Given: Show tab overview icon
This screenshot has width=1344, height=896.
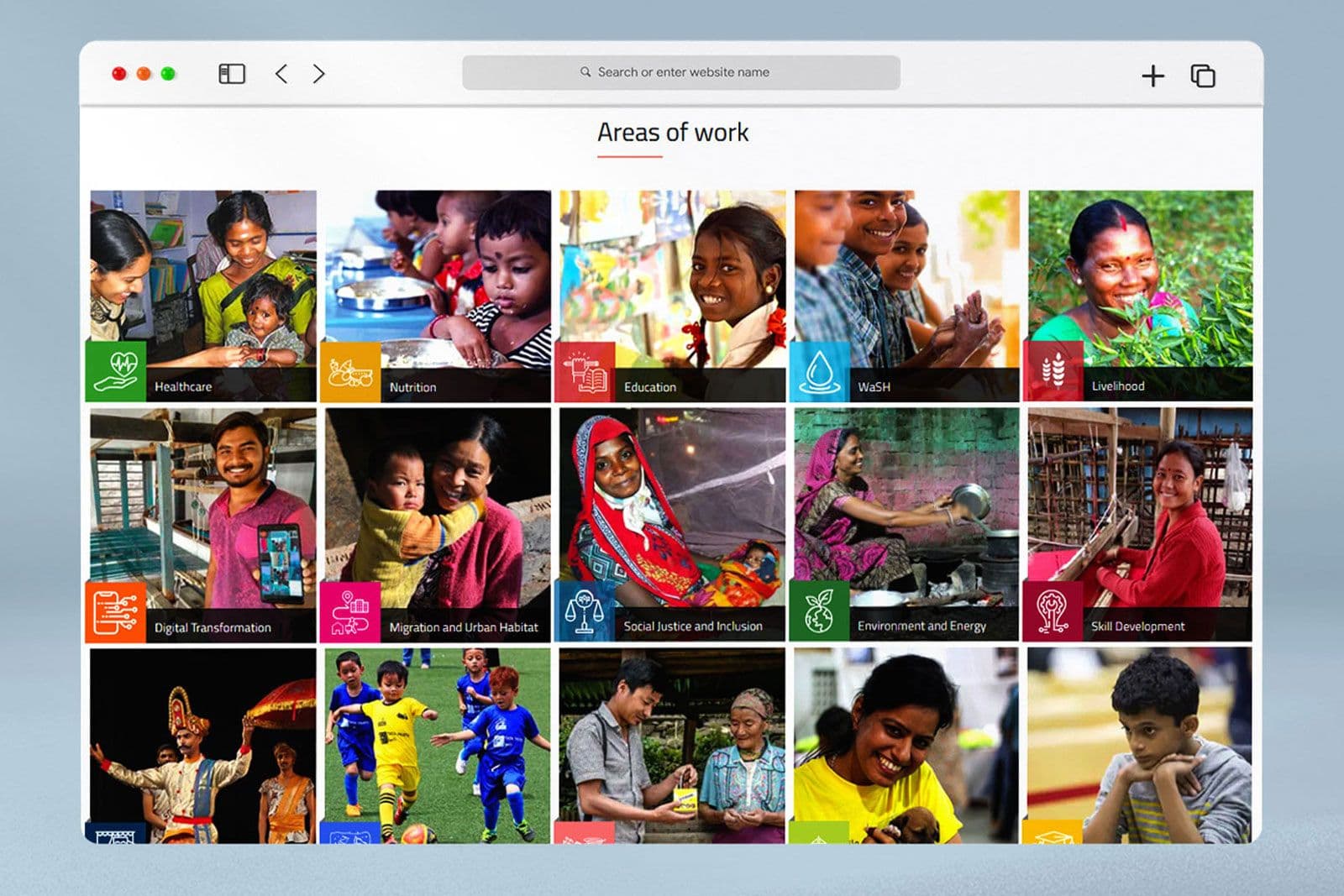Looking at the screenshot, I should click(1203, 76).
